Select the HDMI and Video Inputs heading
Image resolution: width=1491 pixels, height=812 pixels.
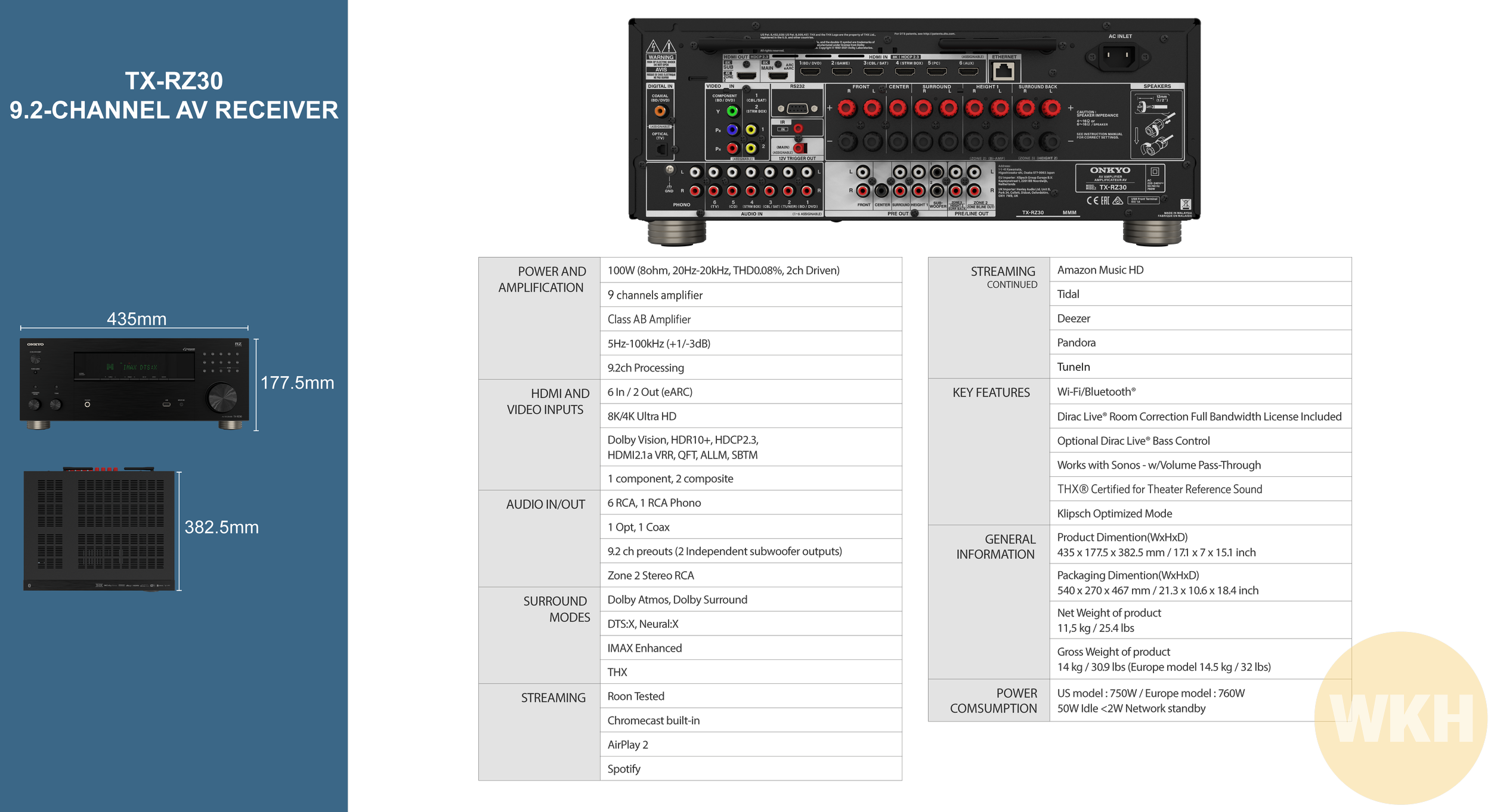(x=547, y=401)
